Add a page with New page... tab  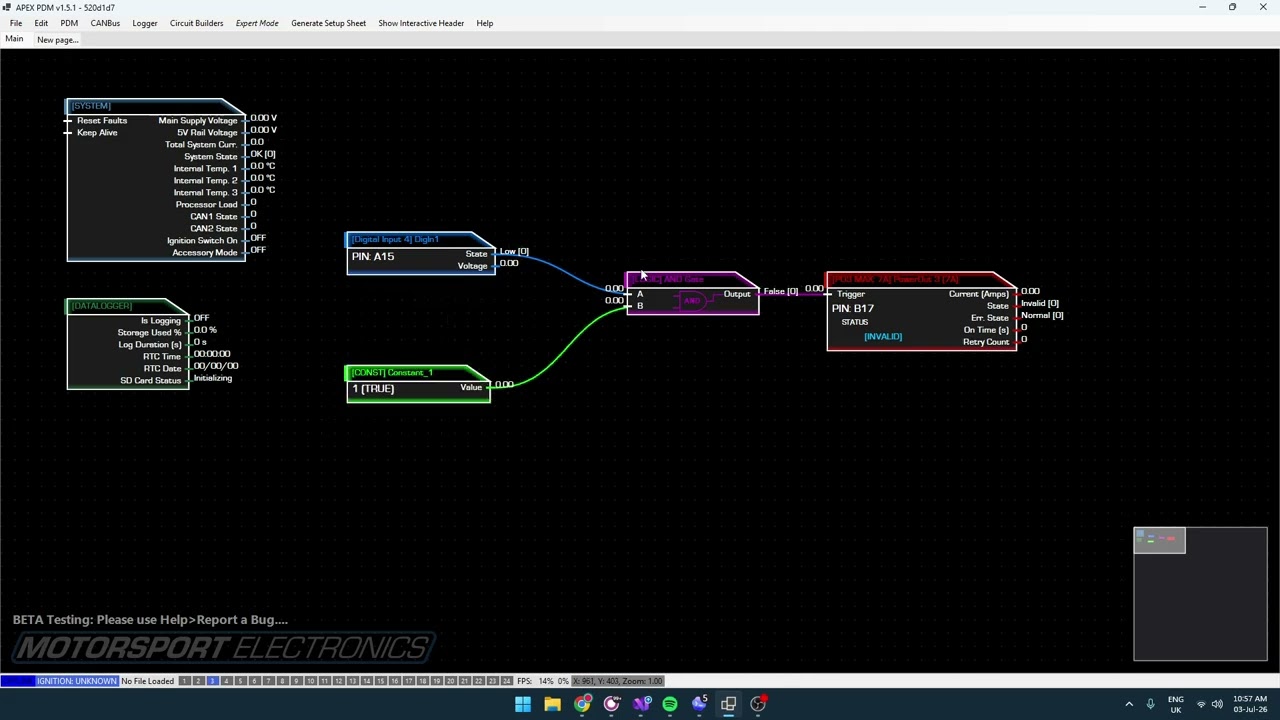click(57, 40)
